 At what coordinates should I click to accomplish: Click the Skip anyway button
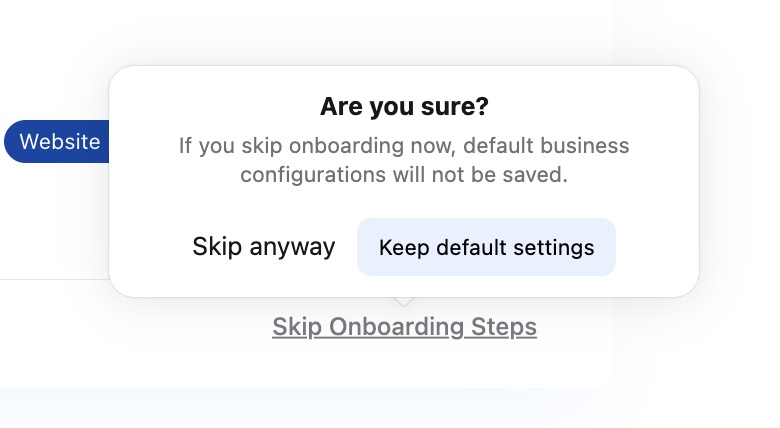(x=264, y=247)
